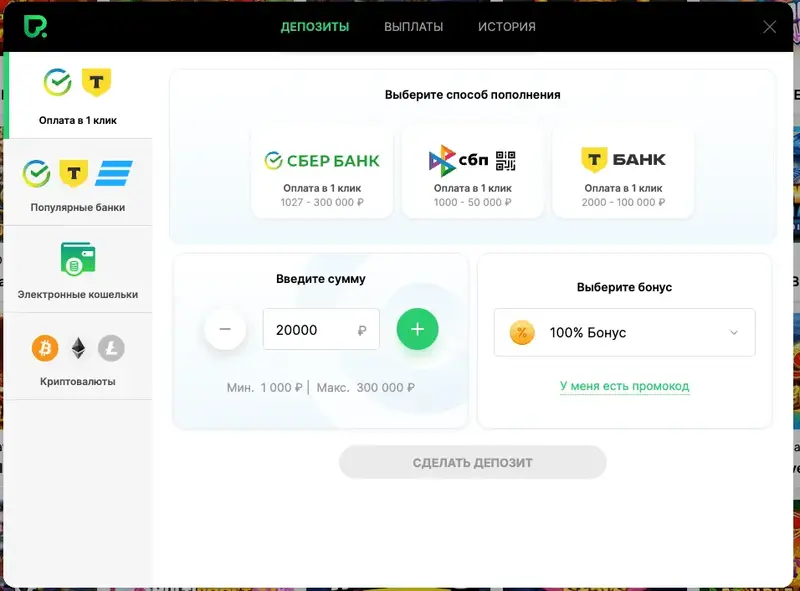Screen dimensions: 800x591
Task: Click the Litecoin icon in crypto section
Action: click(111, 348)
